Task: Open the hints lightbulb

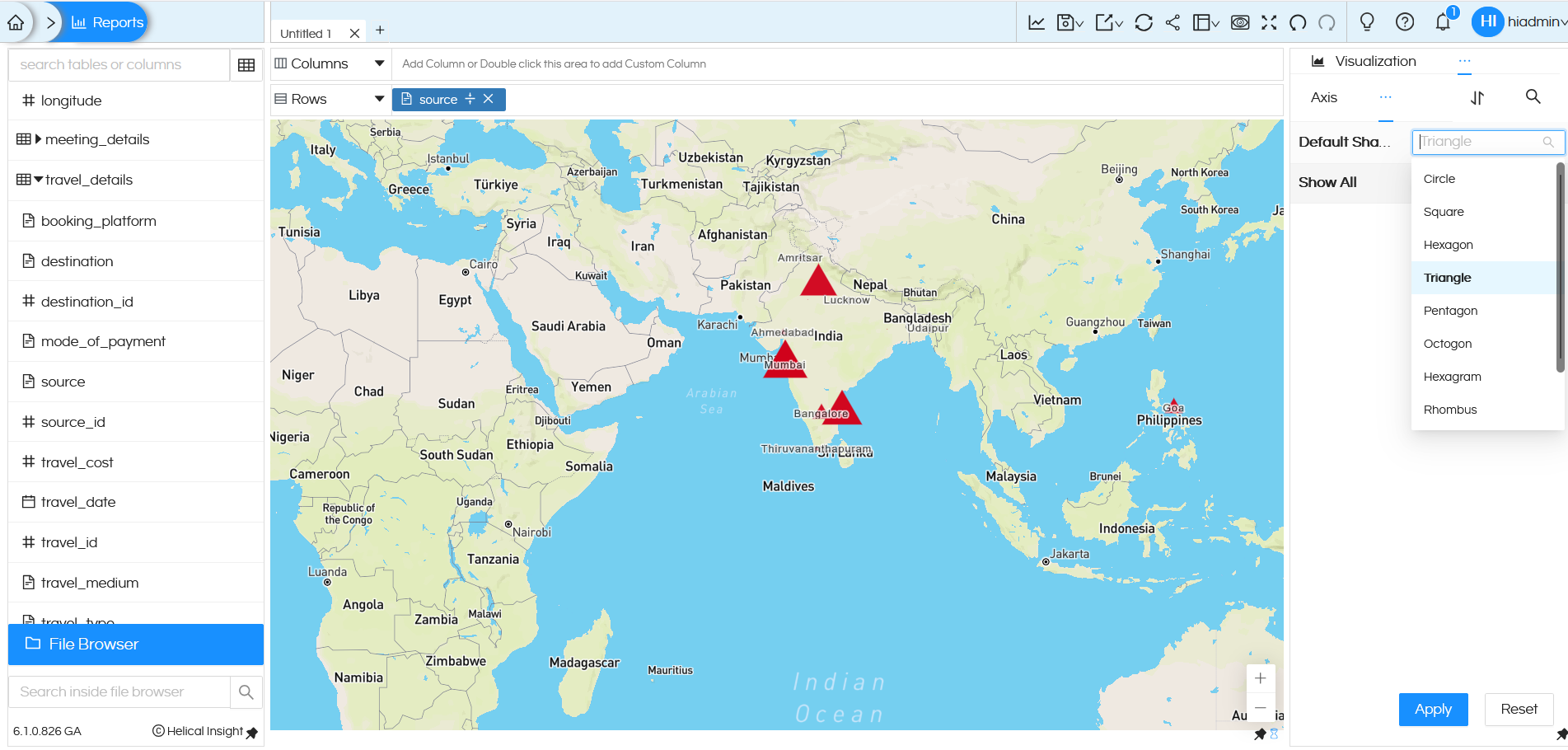Action: pyautogui.click(x=1367, y=22)
